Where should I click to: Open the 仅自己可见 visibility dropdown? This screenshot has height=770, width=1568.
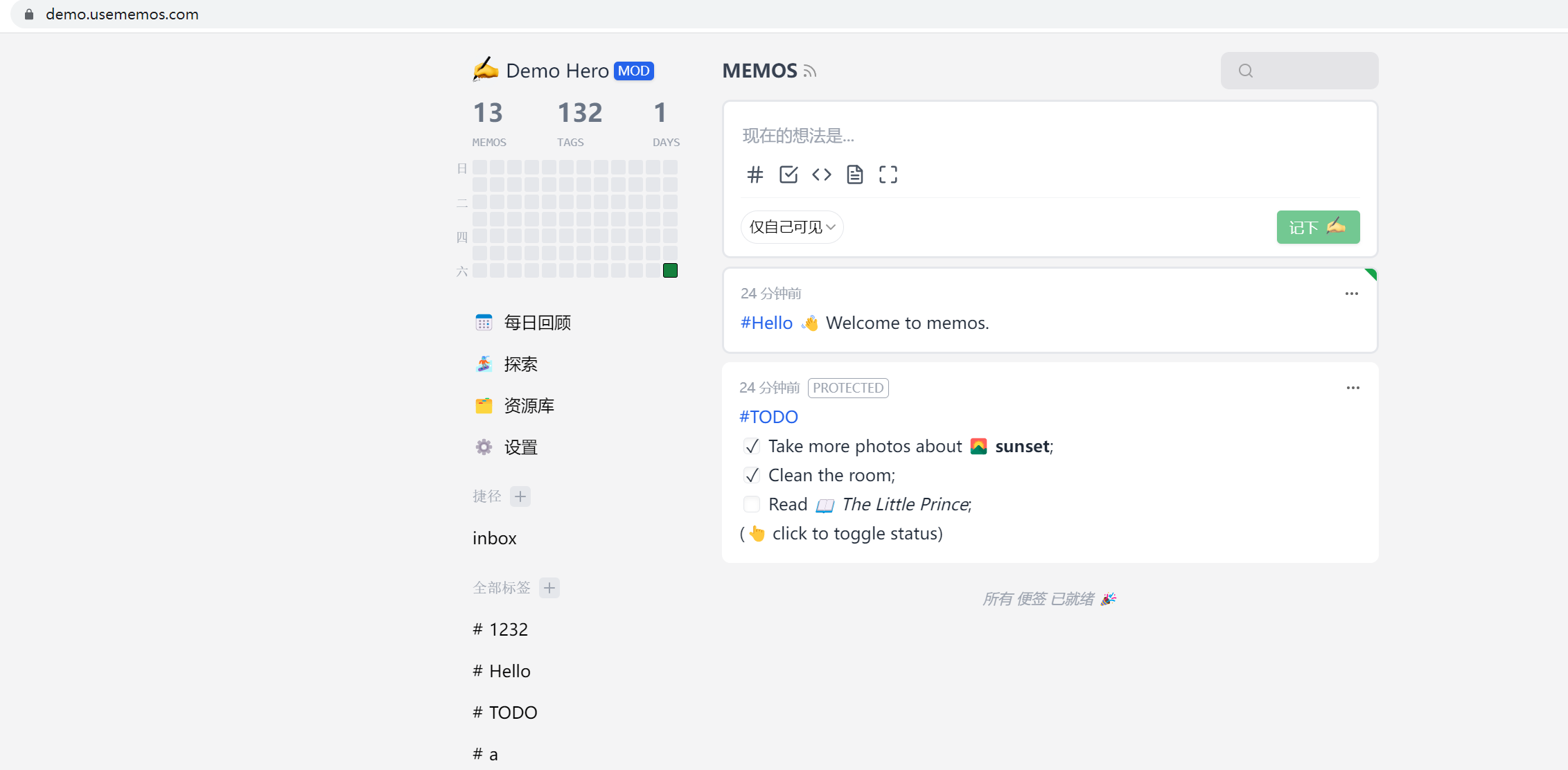(791, 226)
